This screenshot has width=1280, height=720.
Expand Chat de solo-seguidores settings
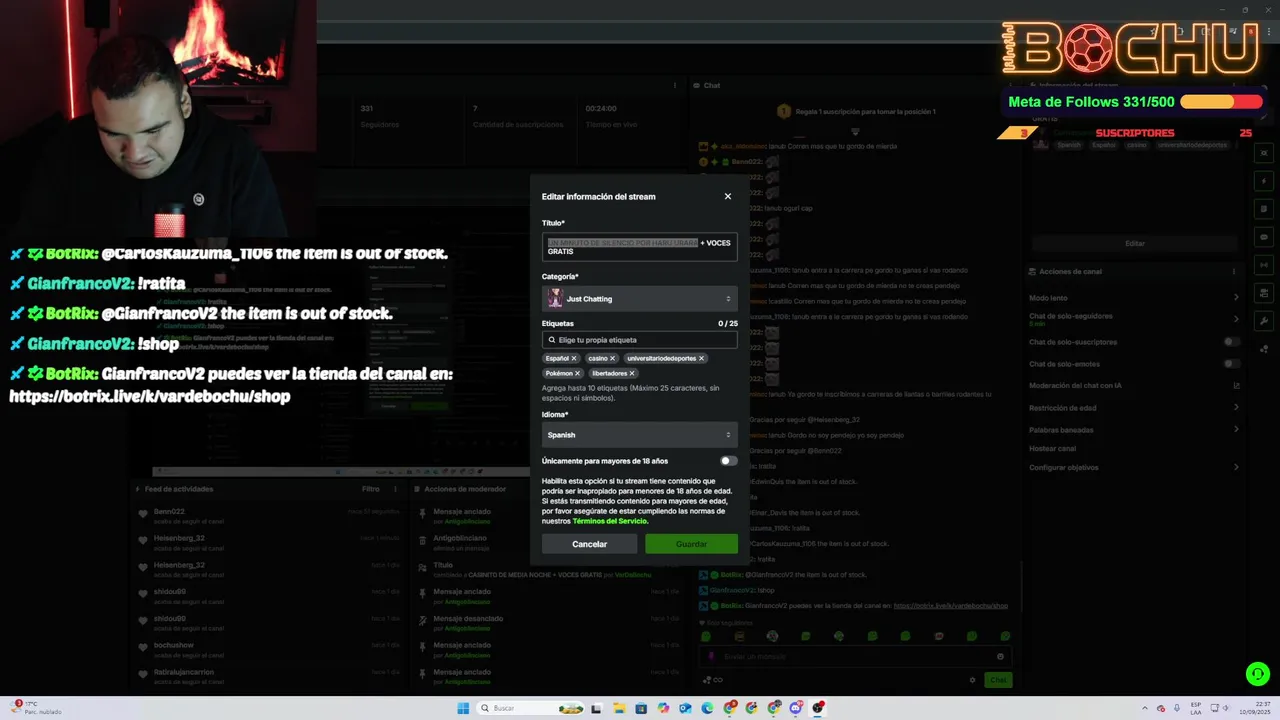coord(1134,319)
